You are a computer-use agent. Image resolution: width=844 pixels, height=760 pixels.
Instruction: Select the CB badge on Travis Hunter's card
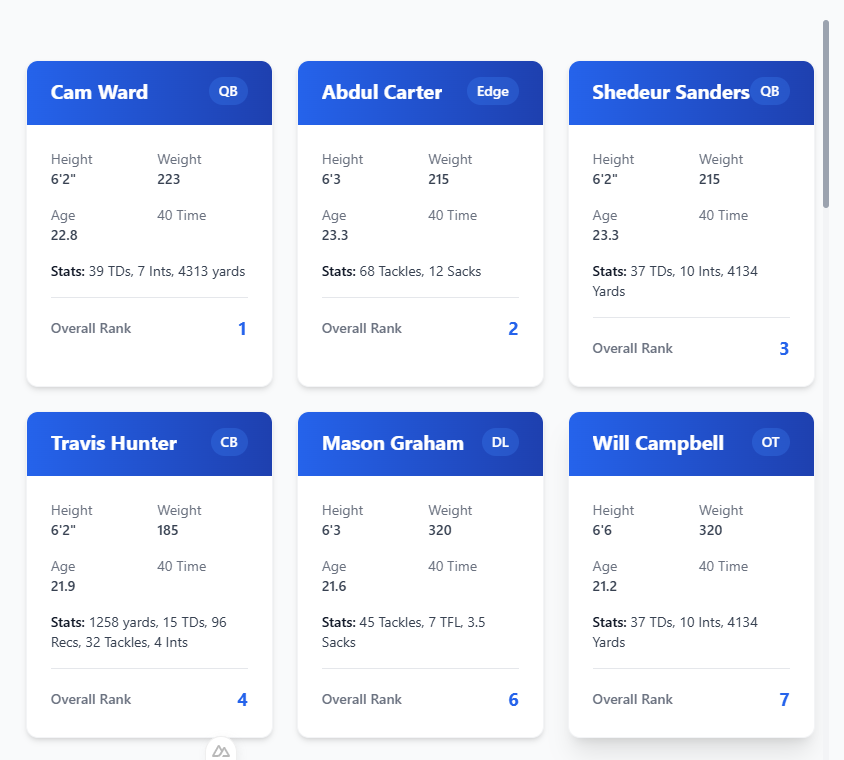(229, 442)
